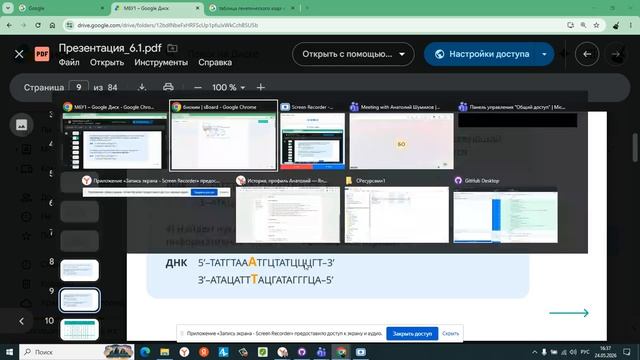640x360 pixels.
Task: Switch to Панель управления Общий доступ window
Action: click(518, 115)
